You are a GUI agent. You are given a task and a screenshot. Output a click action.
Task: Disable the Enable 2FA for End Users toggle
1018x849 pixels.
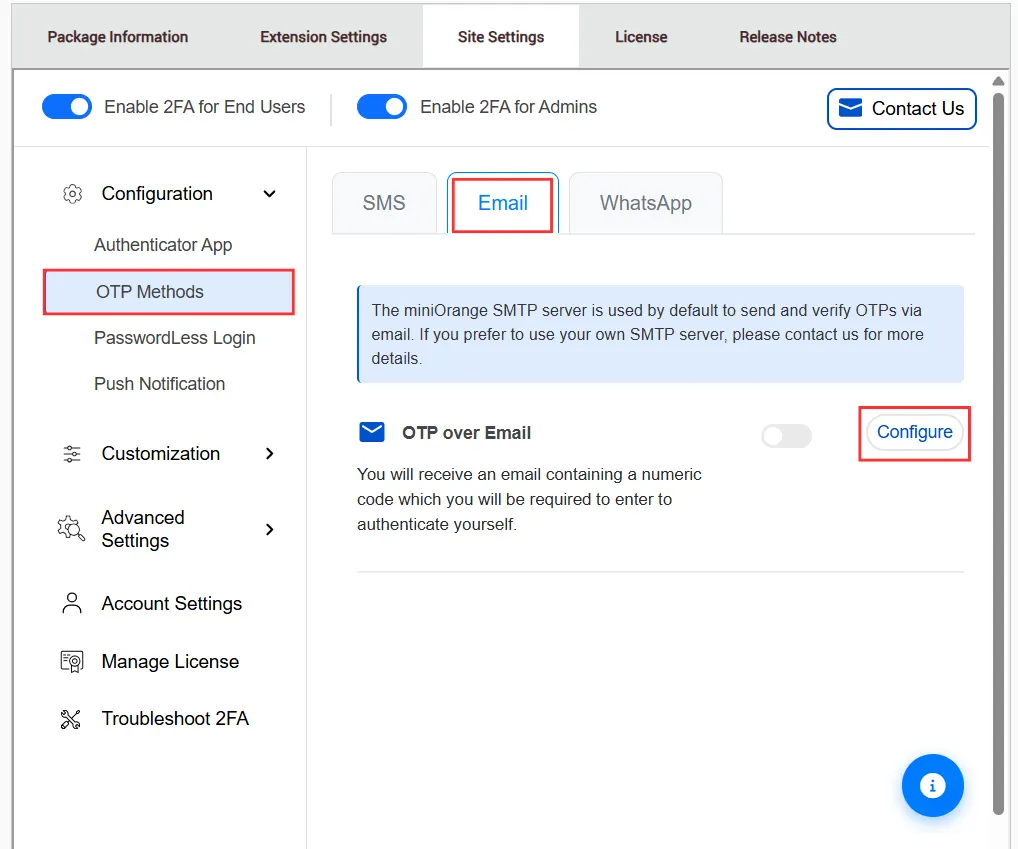point(66,106)
